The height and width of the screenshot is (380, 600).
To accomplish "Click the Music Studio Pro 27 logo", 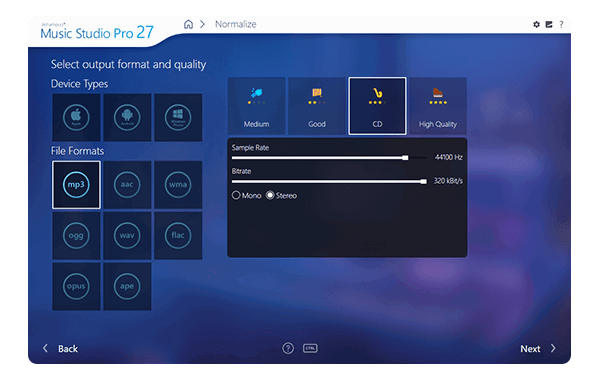I will [x=97, y=32].
